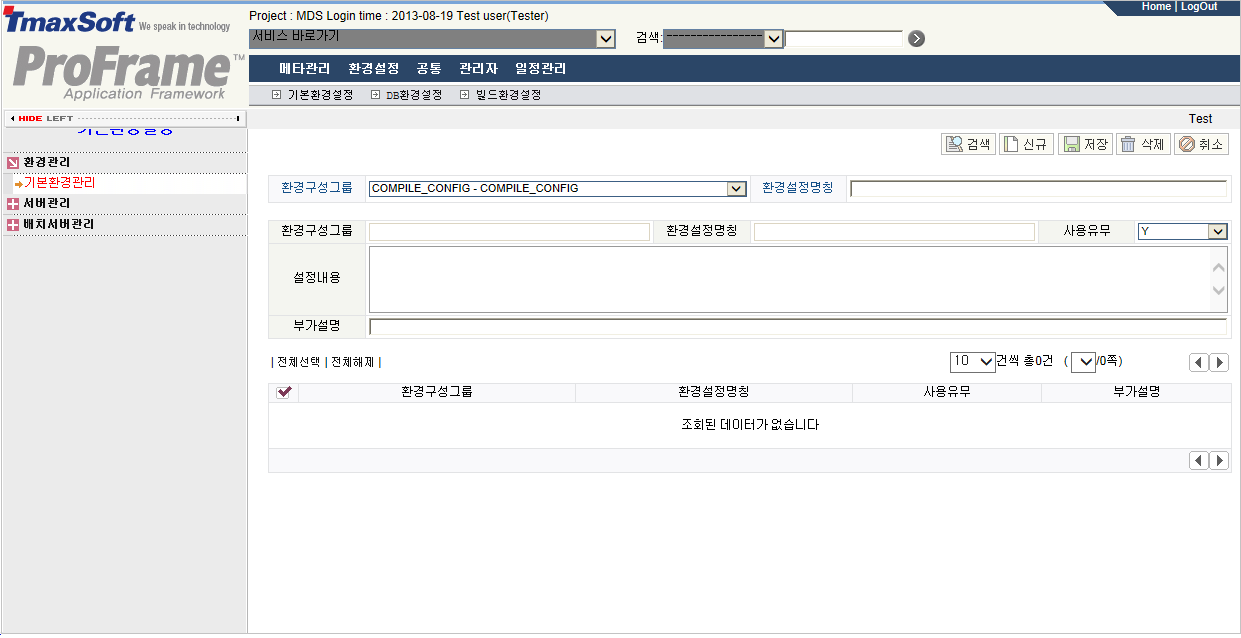Click the 검색 search toolbar button
Viewport: 1241px width, 638px height.
(x=967, y=145)
